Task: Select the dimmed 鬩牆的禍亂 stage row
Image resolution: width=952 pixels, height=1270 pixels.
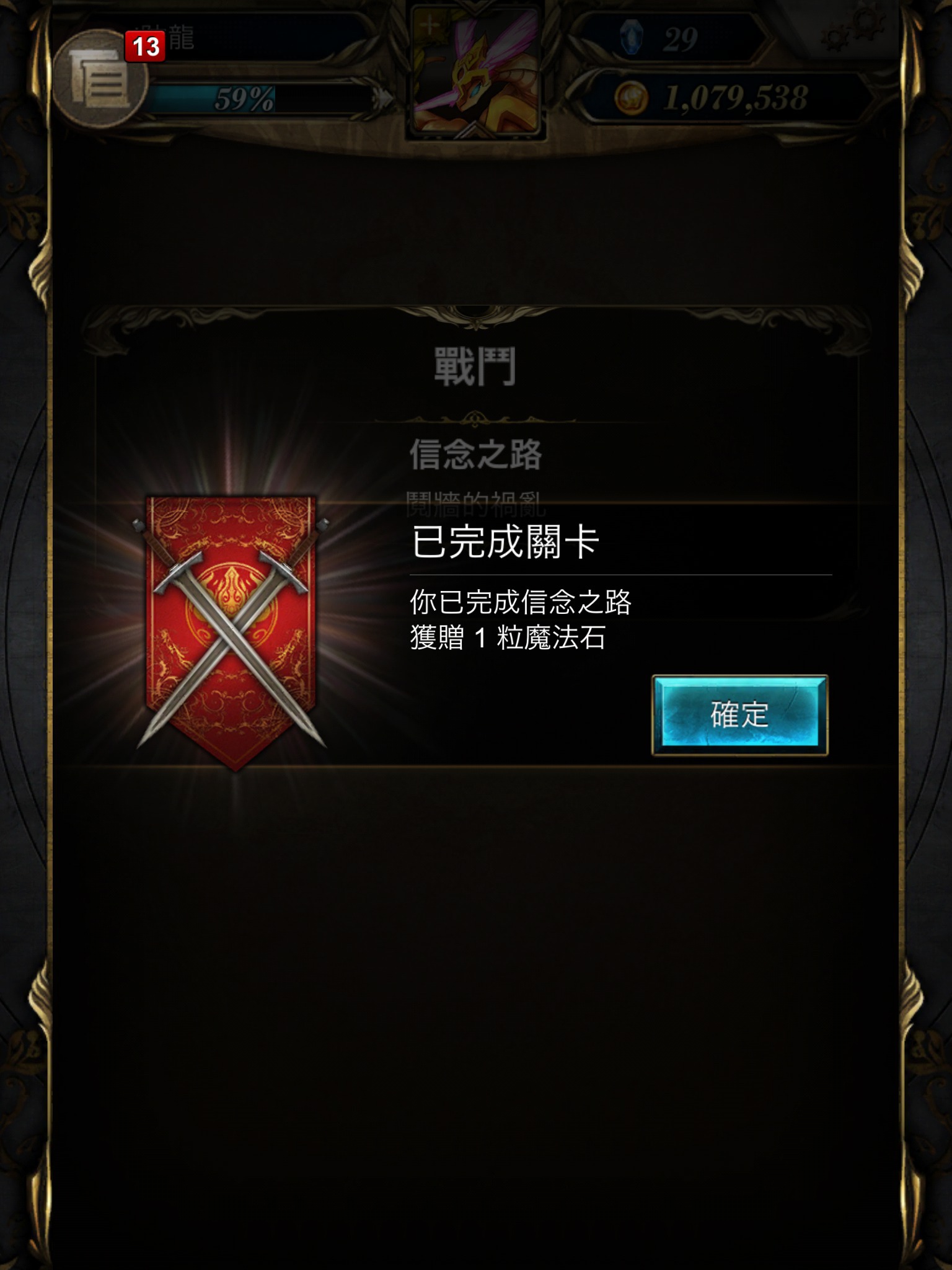Action: [x=475, y=504]
